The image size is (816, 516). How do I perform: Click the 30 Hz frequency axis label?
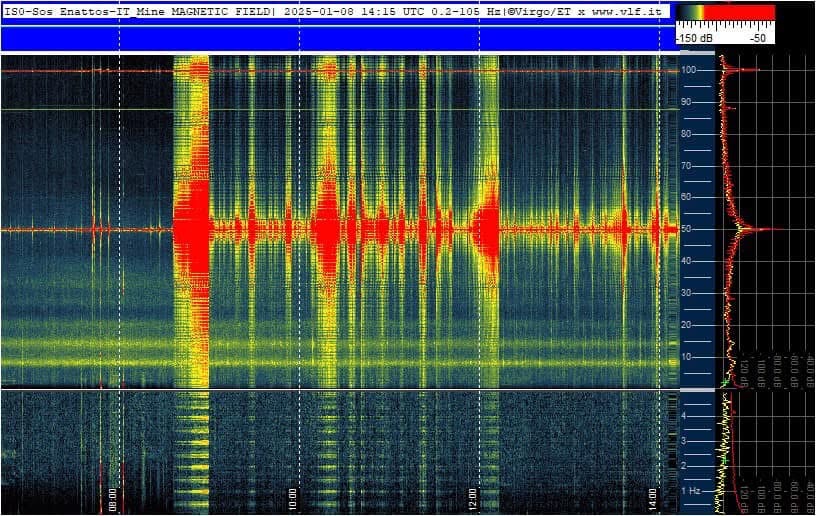pyautogui.click(x=688, y=293)
